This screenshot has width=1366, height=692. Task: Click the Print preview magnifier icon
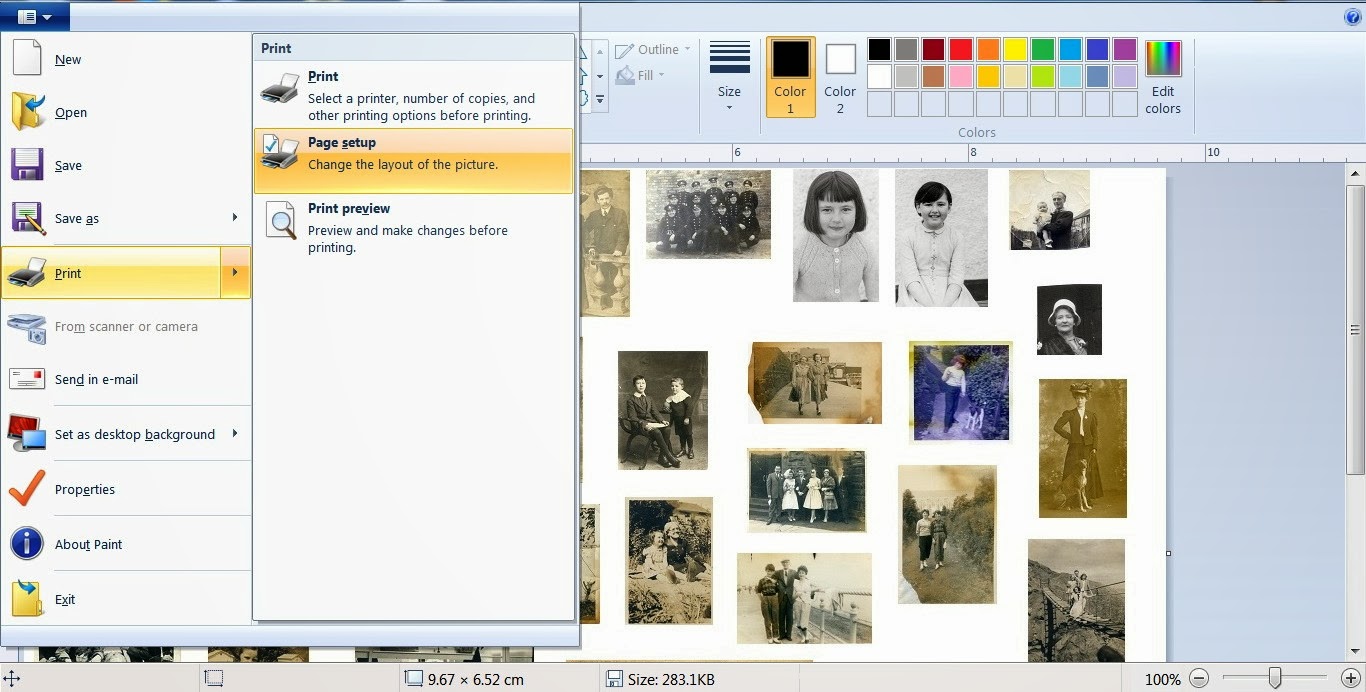[x=281, y=220]
